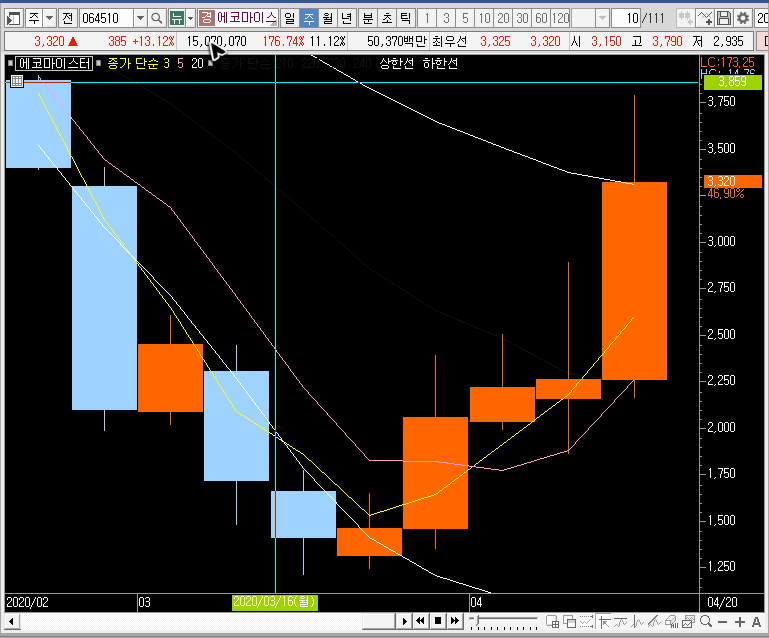Click the overlapping windows icon in bottom toolbar
The height and width of the screenshot is (638, 769).
[569, 622]
